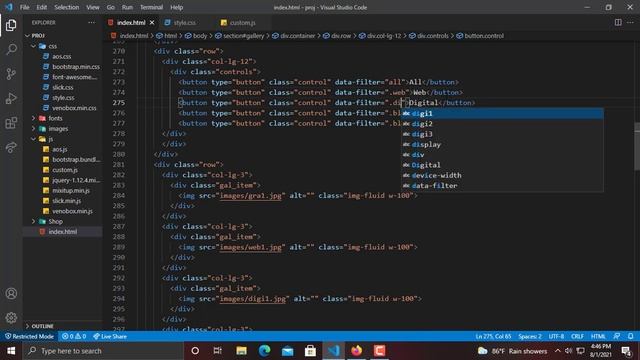Select the index.html editor tab
This screenshot has height=360, width=640.
(131, 22)
